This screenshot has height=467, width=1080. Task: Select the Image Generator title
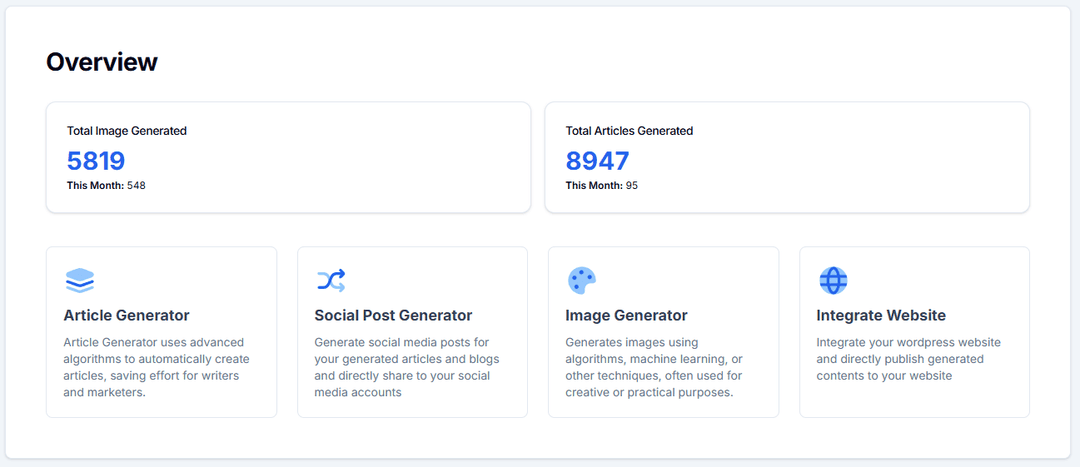626,316
